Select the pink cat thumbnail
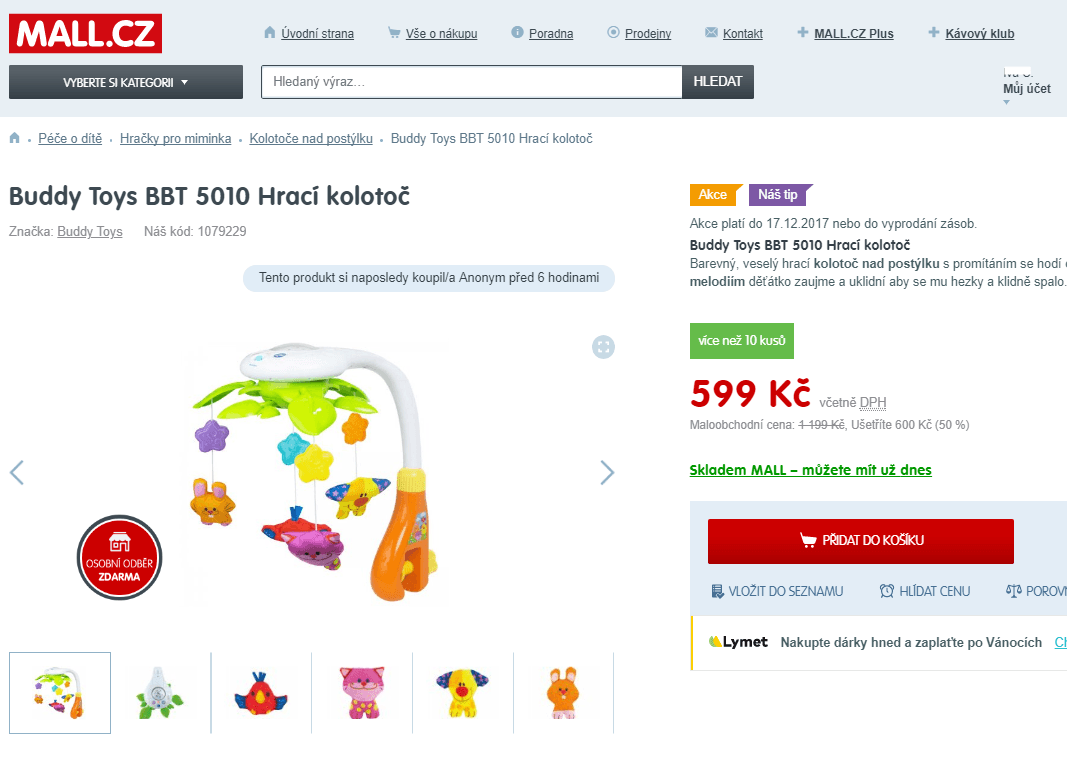1067x767 pixels. 362,692
